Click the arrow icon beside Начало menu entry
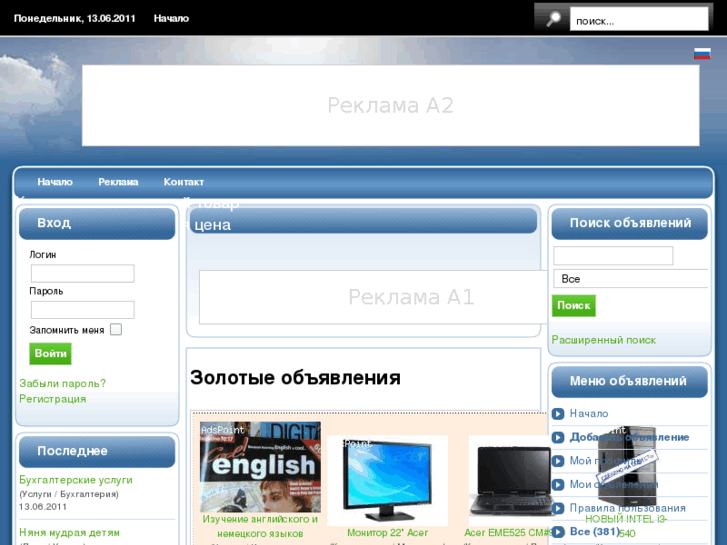This screenshot has height=545, width=727. coord(558,414)
